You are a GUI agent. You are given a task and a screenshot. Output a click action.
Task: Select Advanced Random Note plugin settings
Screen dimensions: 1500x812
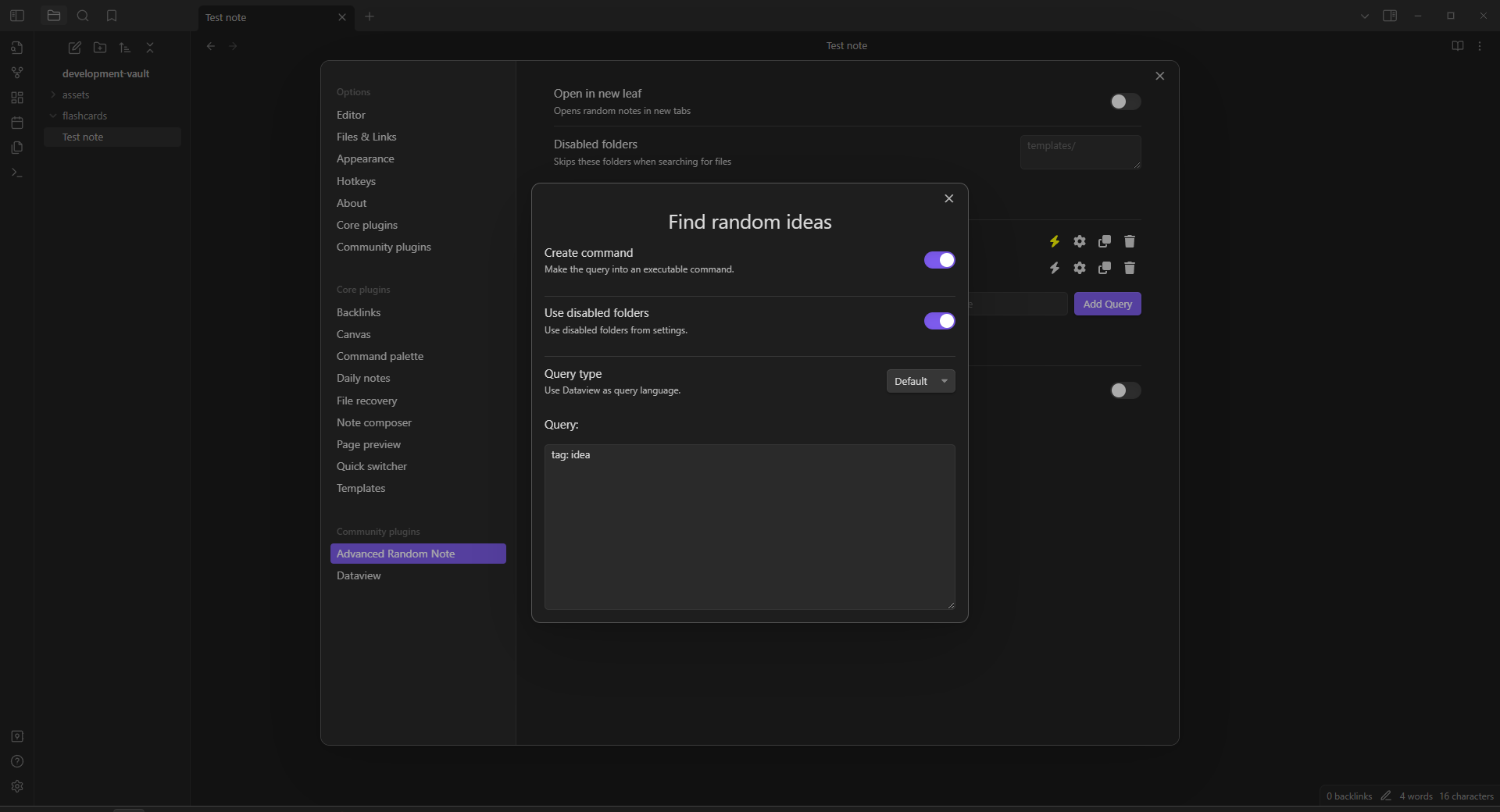click(x=418, y=554)
